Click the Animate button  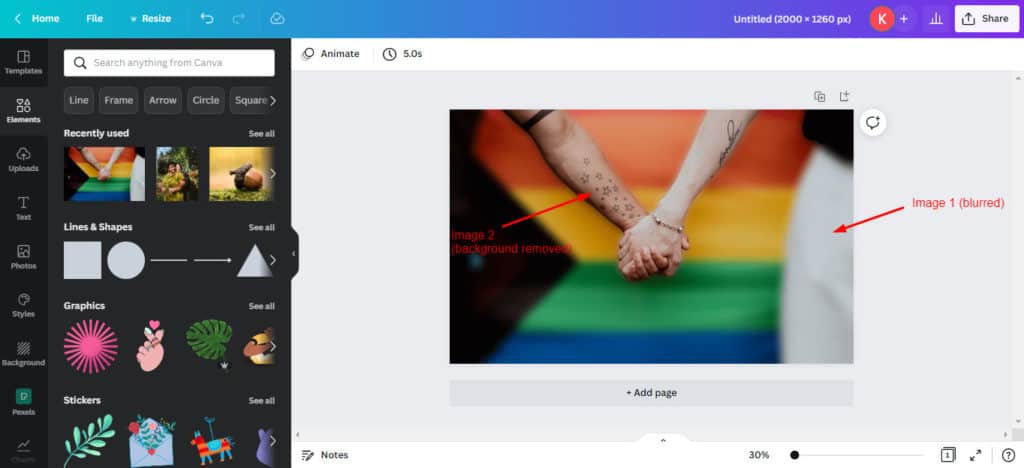330,54
